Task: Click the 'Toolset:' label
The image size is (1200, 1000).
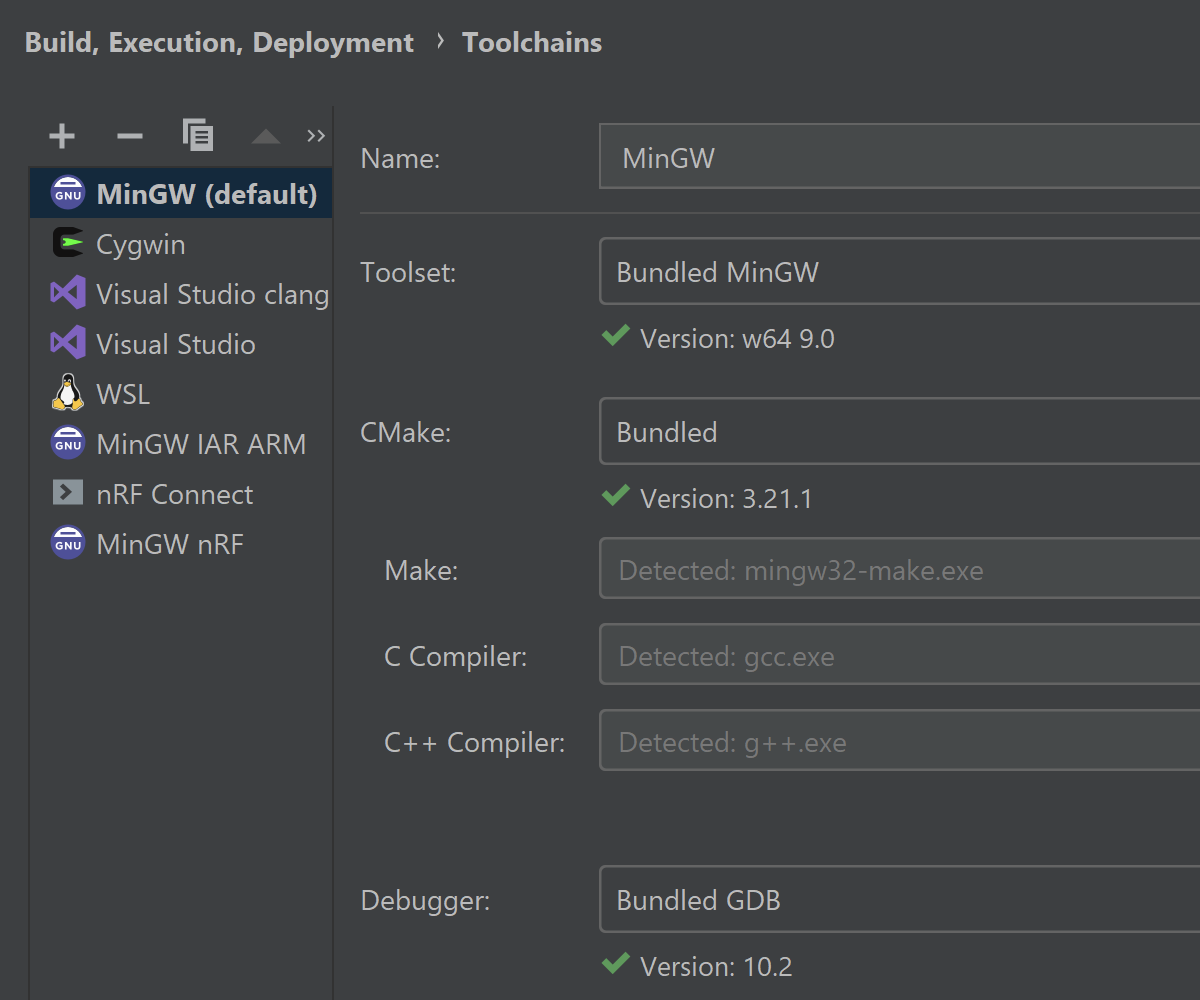Action: [x=408, y=272]
